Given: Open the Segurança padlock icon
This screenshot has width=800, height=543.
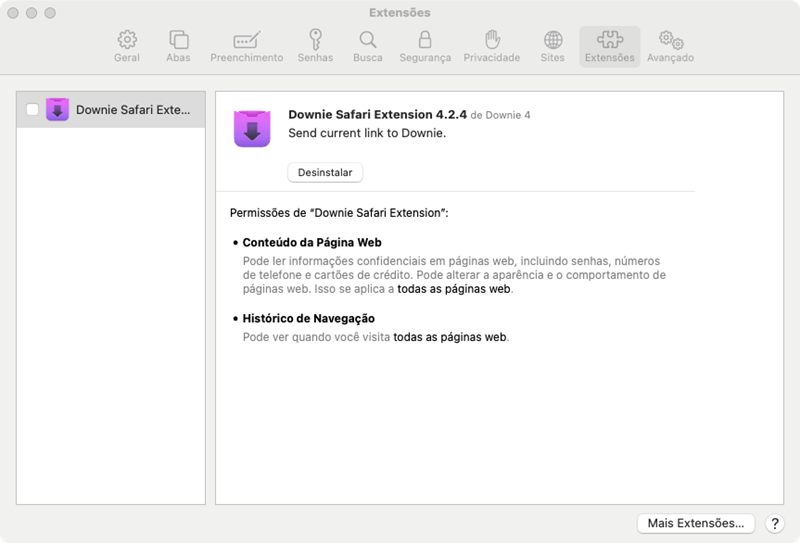Looking at the screenshot, I should tap(425, 39).
